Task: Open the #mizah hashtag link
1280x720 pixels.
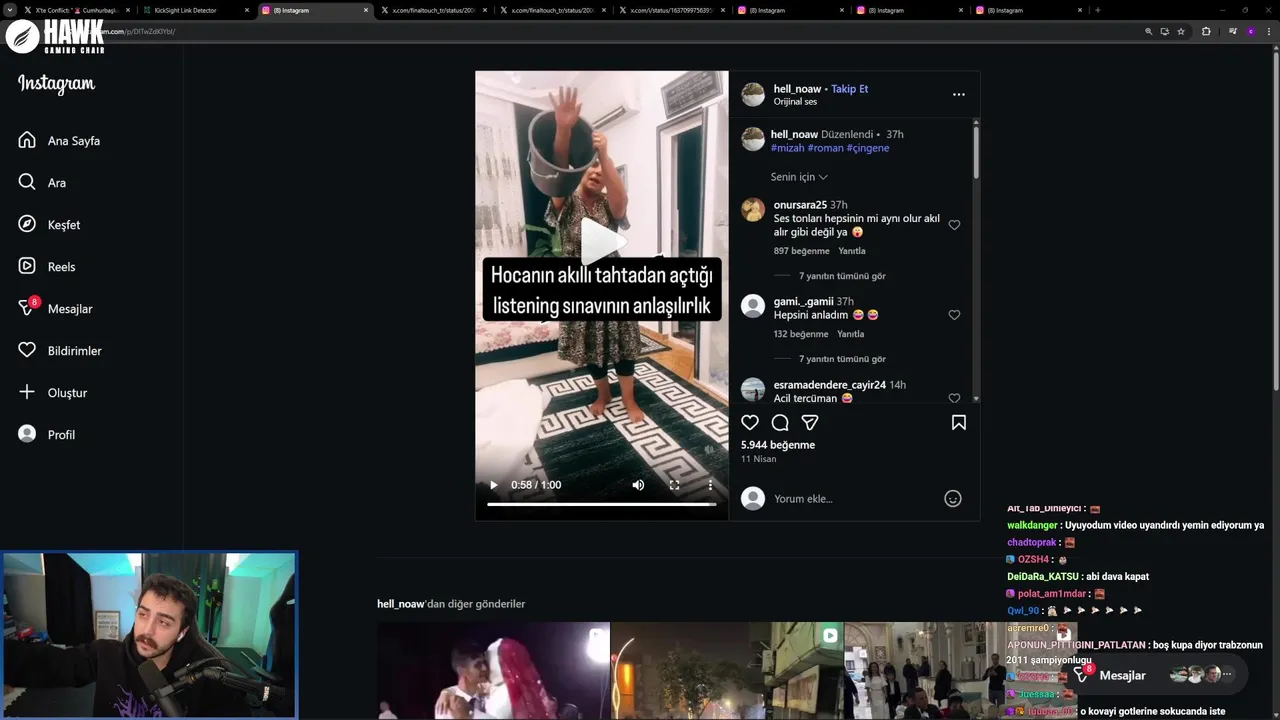Action: [x=787, y=148]
